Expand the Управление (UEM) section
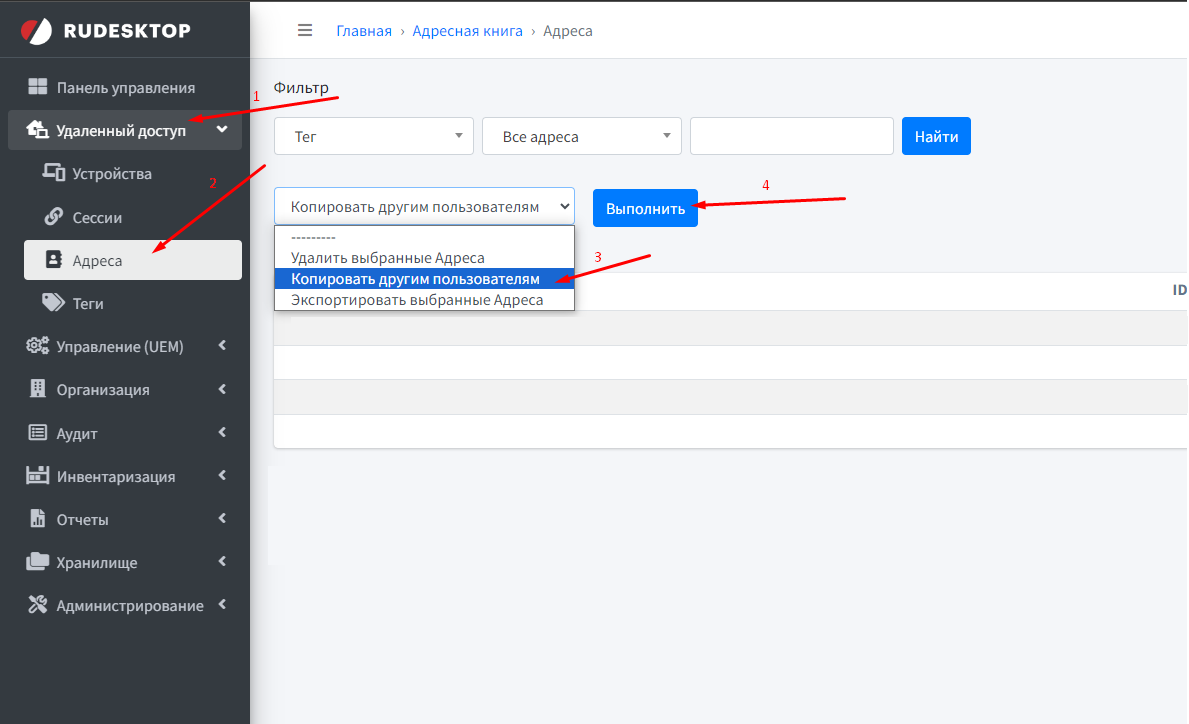 (222, 346)
